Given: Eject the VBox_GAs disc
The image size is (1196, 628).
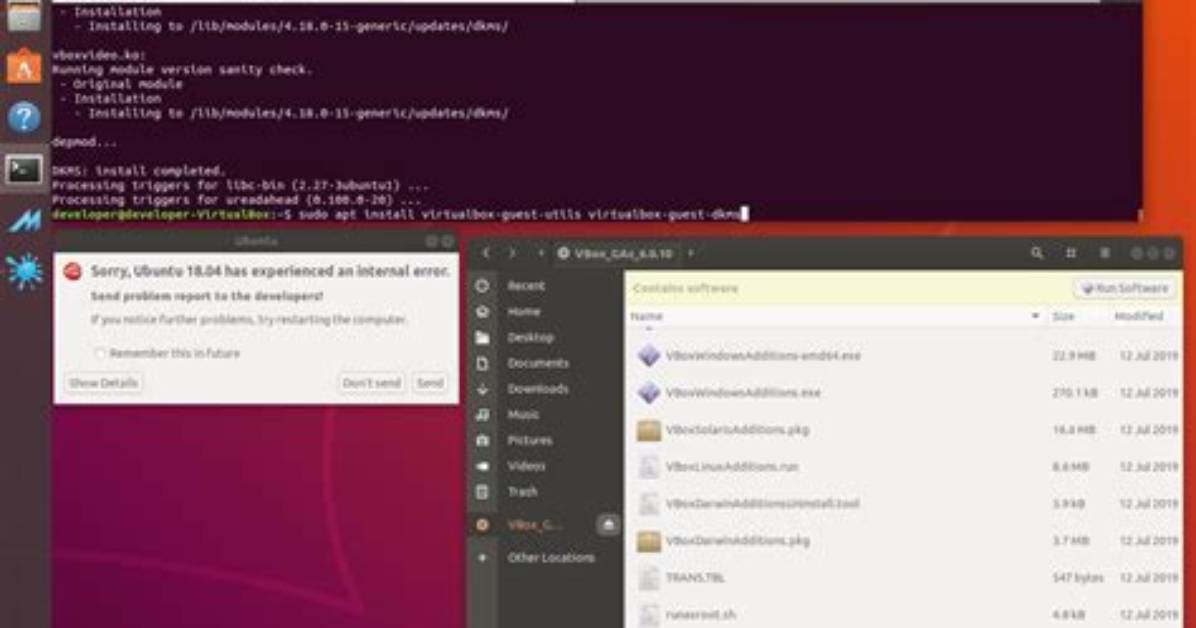Looking at the screenshot, I should pyautogui.click(x=608, y=525).
